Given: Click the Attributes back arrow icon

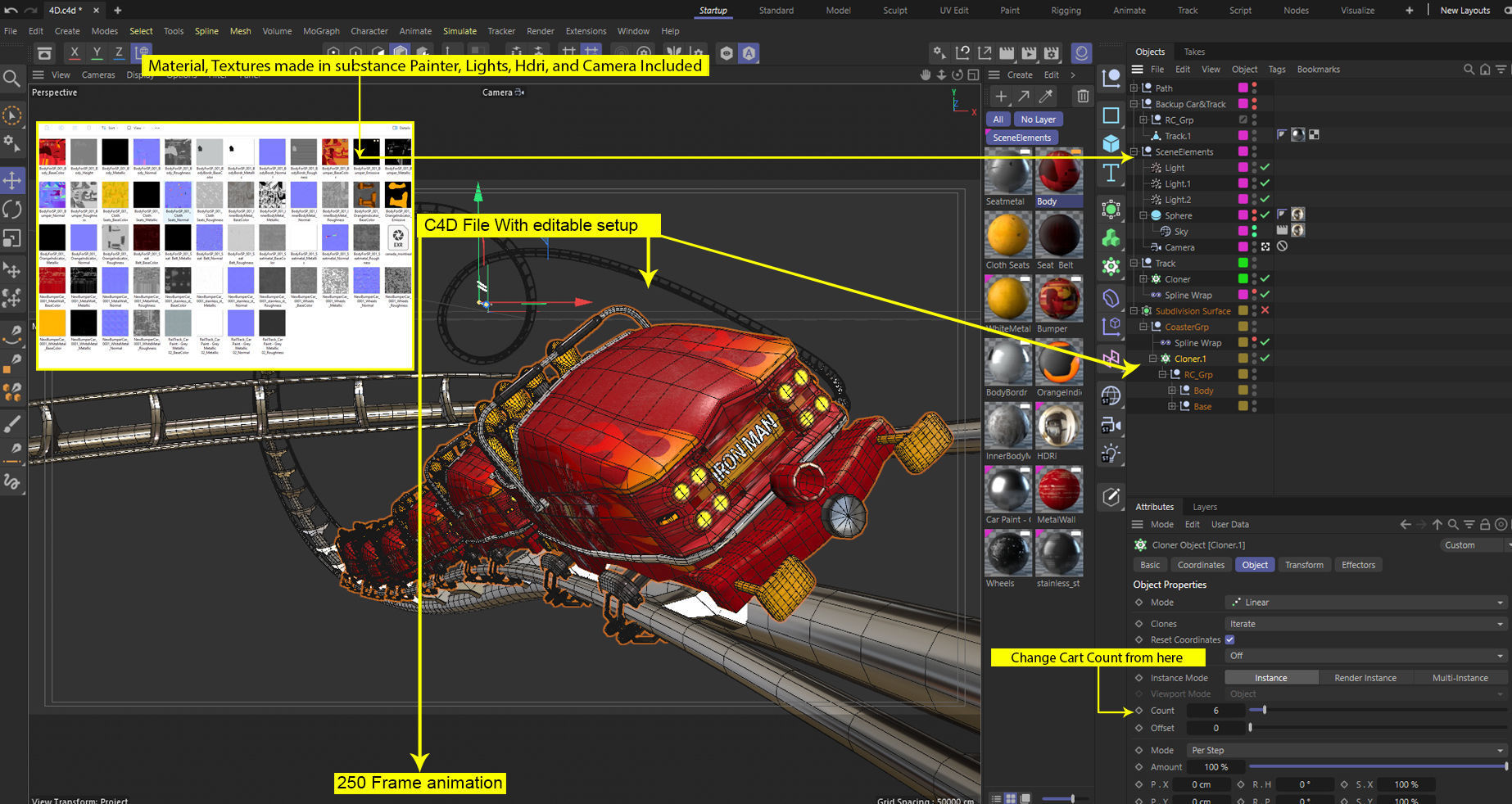Looking at the screenshot, I should point(1406,525).
